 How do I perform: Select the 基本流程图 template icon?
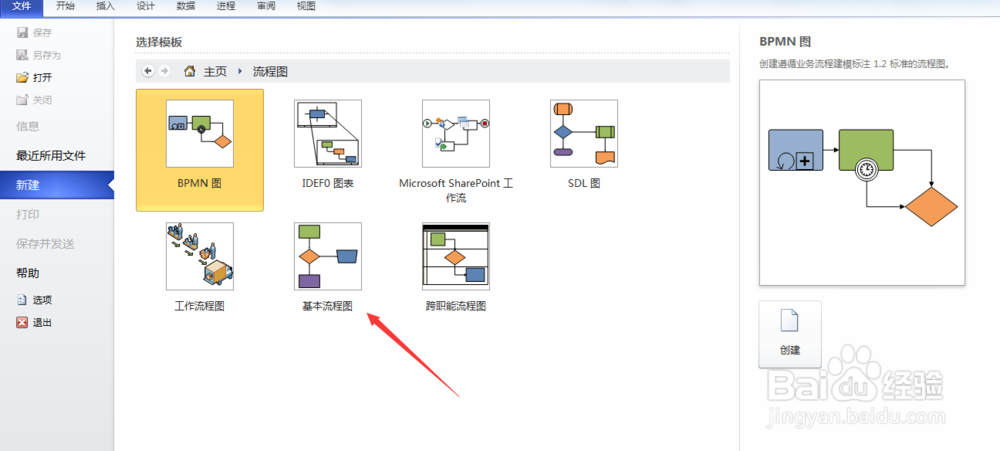(x=328, y=256)
